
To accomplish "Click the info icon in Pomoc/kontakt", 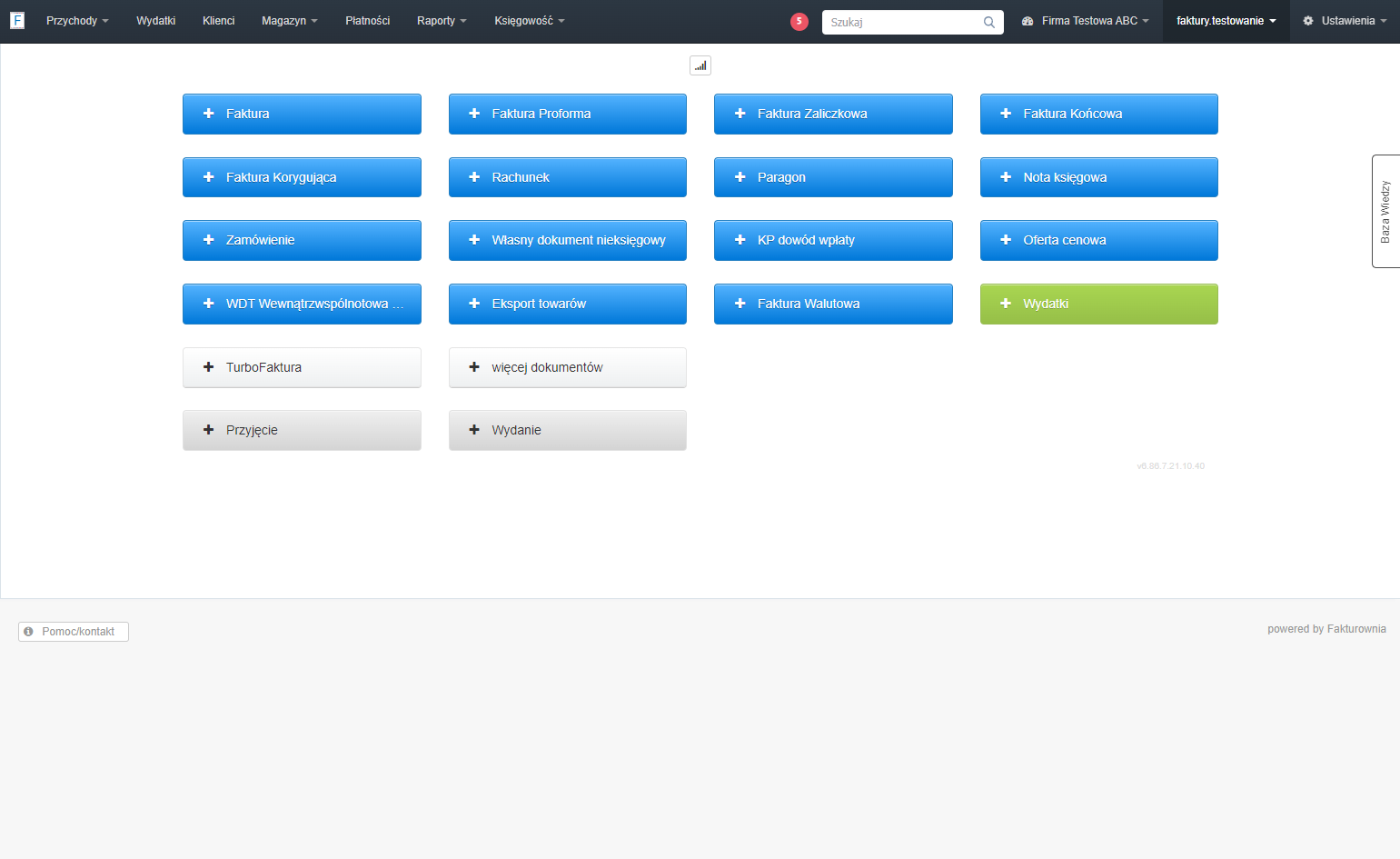I will tap(28, 632).
